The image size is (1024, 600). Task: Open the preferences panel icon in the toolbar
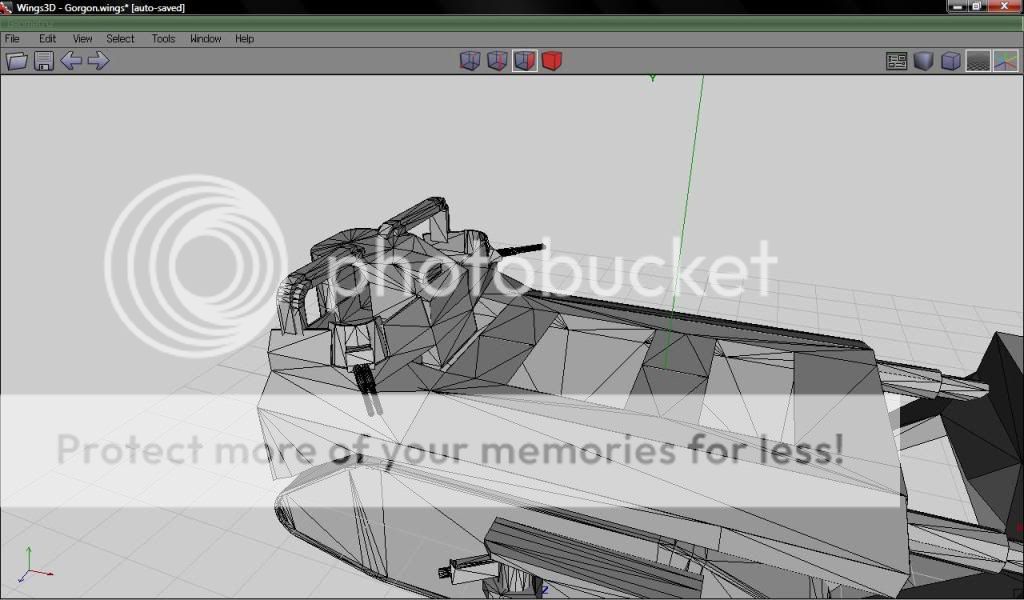pyautogui.click(x=896, y=61)
